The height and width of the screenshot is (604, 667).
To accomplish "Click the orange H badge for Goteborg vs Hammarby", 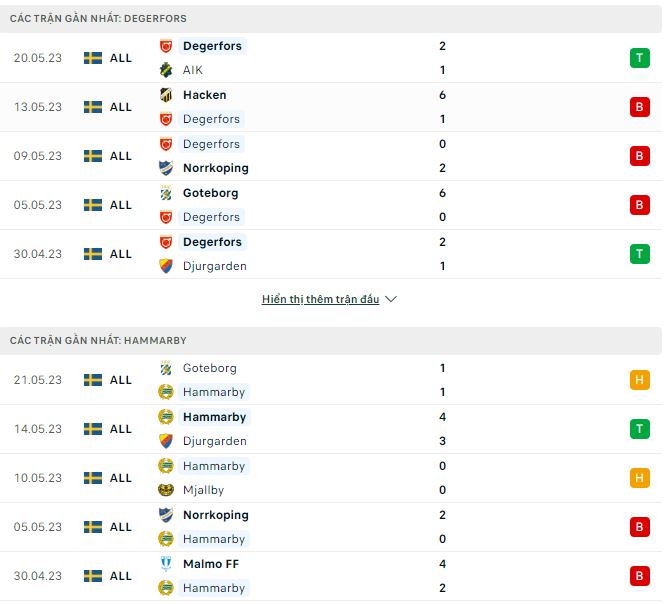I will point(639,380).
